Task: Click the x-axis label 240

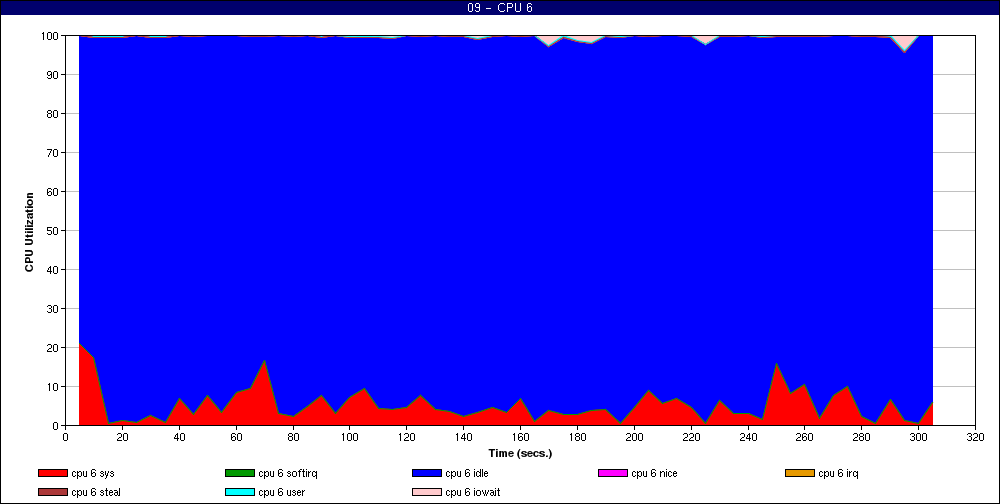Action: point(747,437)
